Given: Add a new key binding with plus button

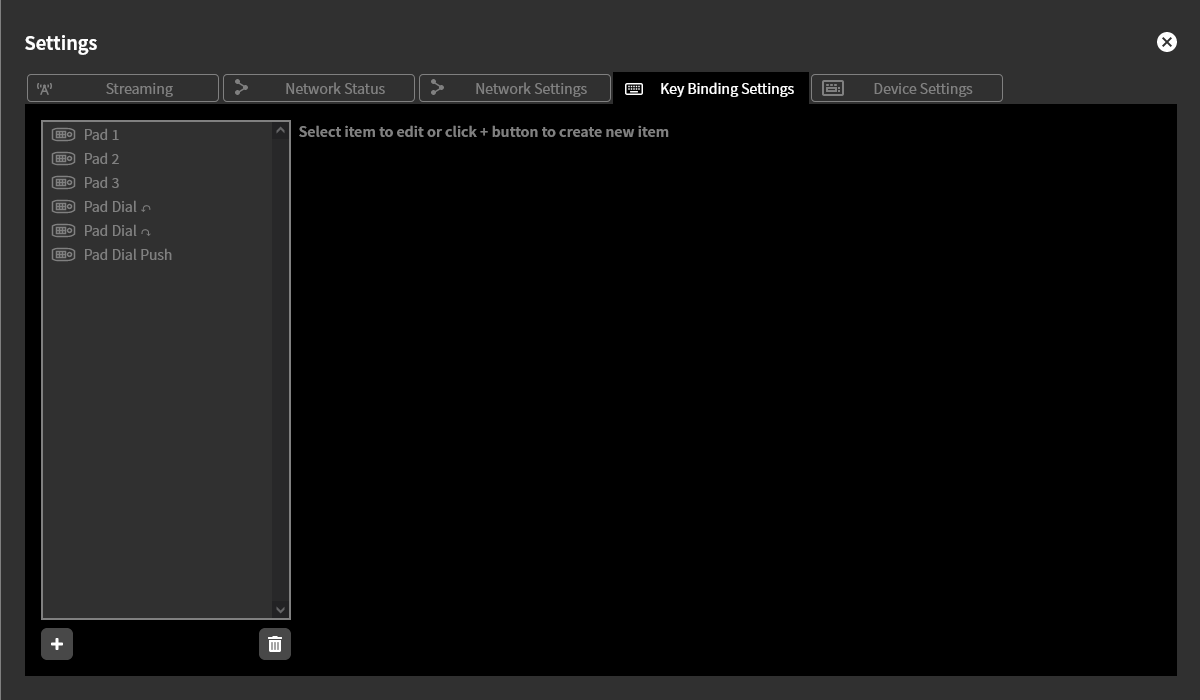Looking at the screenshot, I should [x=57, y=644].
